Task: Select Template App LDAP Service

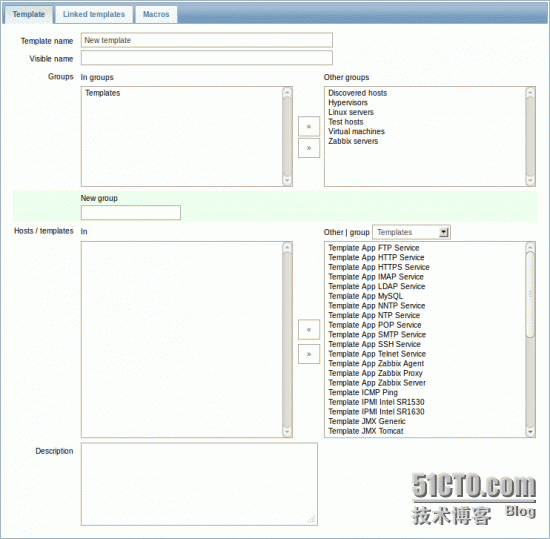Action: point(376,287)
